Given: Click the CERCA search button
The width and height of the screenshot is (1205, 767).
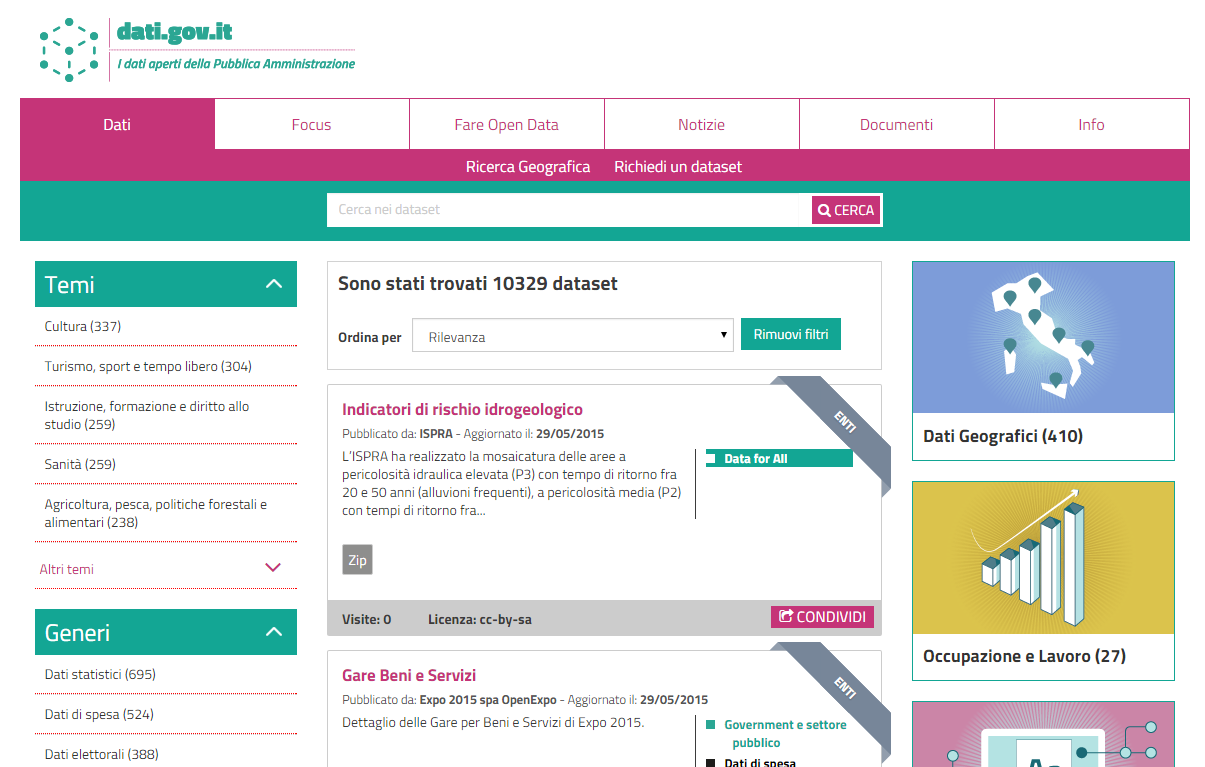Looking at the screenshot, I should [x=846, y=210].
